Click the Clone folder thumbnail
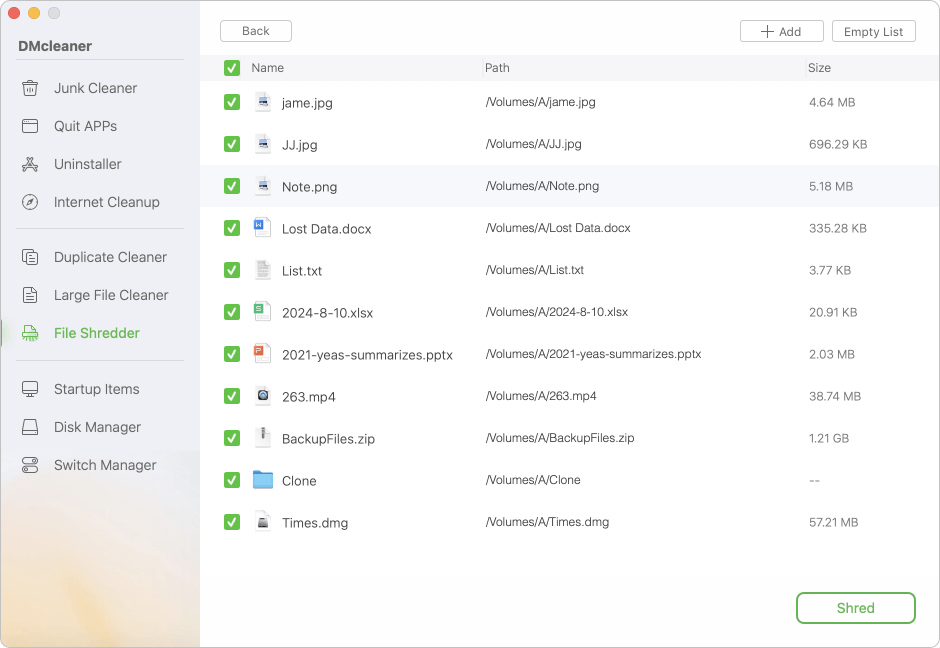The height and width of the screenshot is (648, 940). [x=262, y=480]
